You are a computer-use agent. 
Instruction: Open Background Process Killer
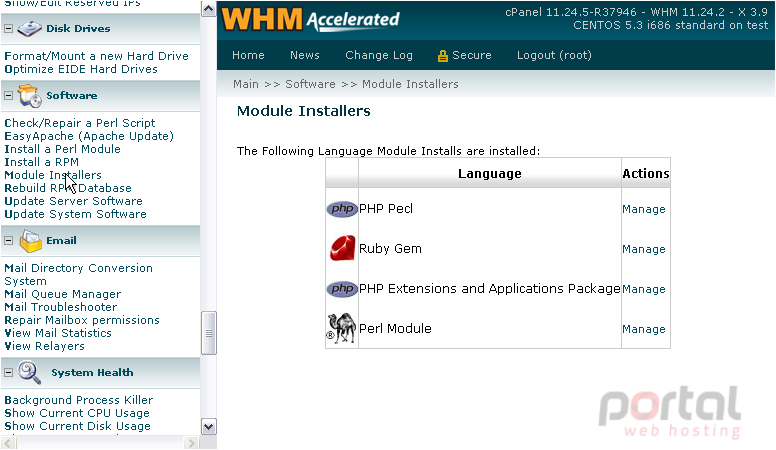coord(79,400)
